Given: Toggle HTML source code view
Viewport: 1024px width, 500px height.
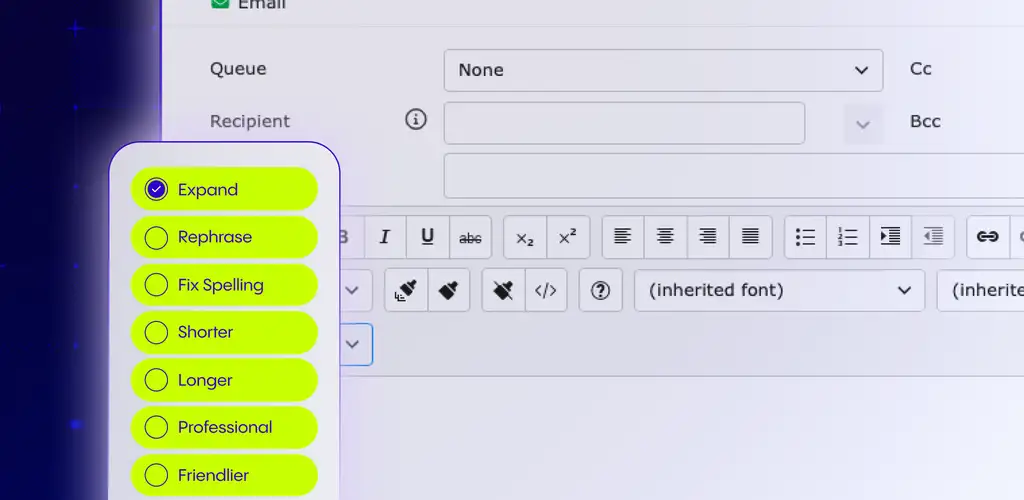Looking at the screenshot, I should click(545, 291).
